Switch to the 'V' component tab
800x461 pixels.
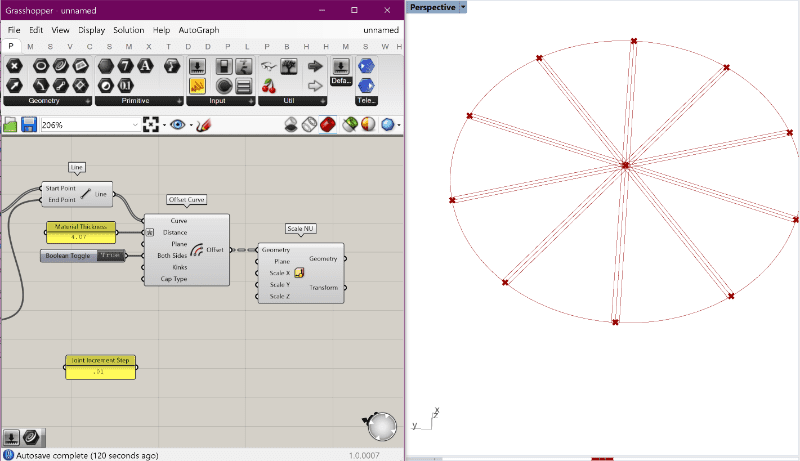point(70,46)
